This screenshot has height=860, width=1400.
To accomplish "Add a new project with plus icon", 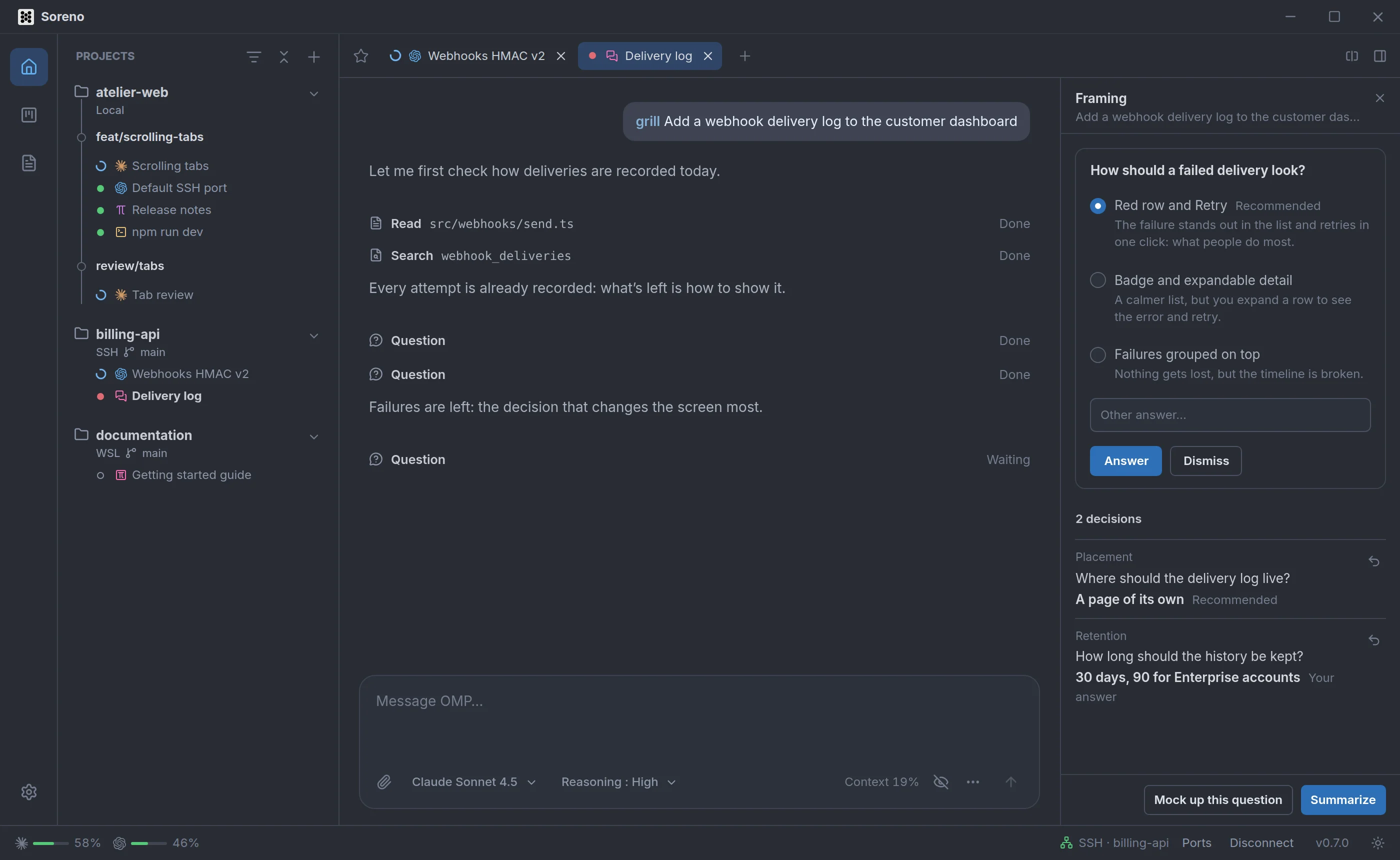I will coord(314,56).
